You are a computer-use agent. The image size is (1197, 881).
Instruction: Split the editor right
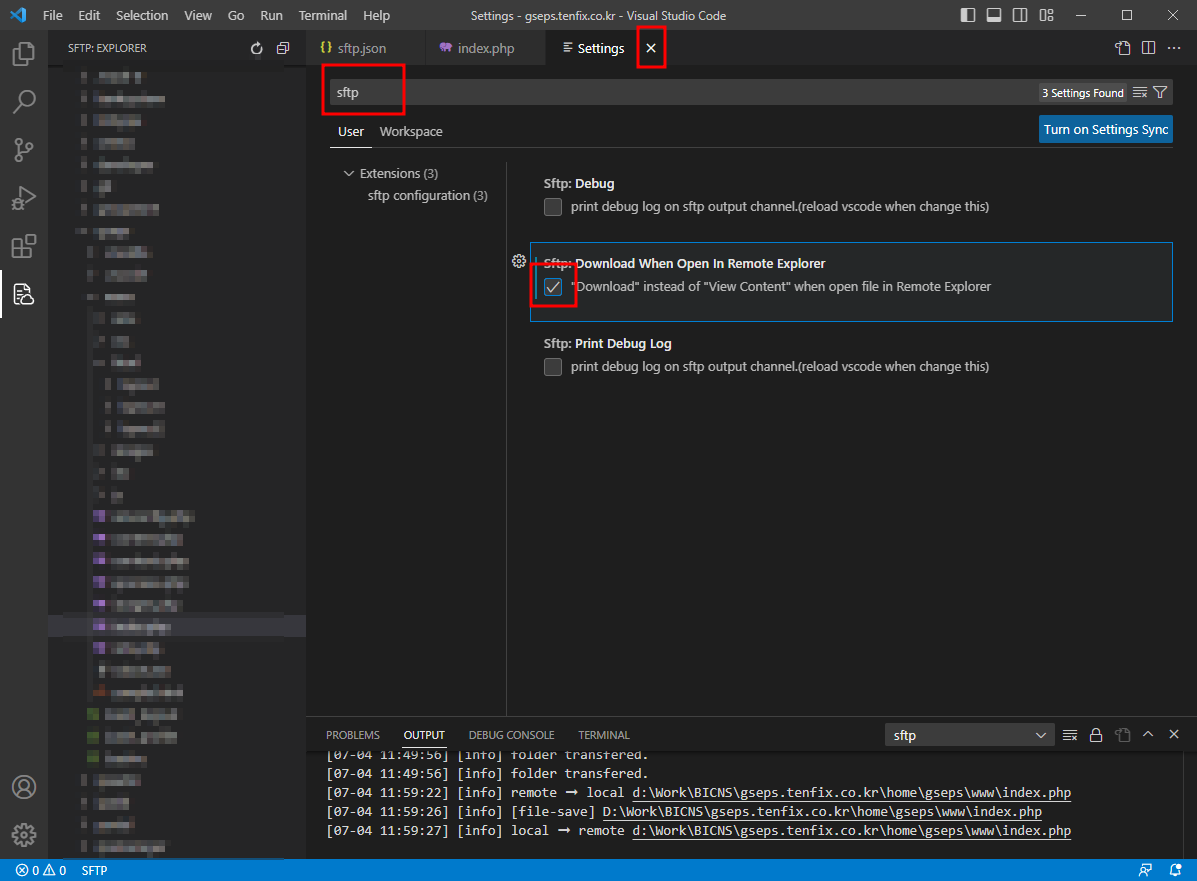(x=1148, y=48)
